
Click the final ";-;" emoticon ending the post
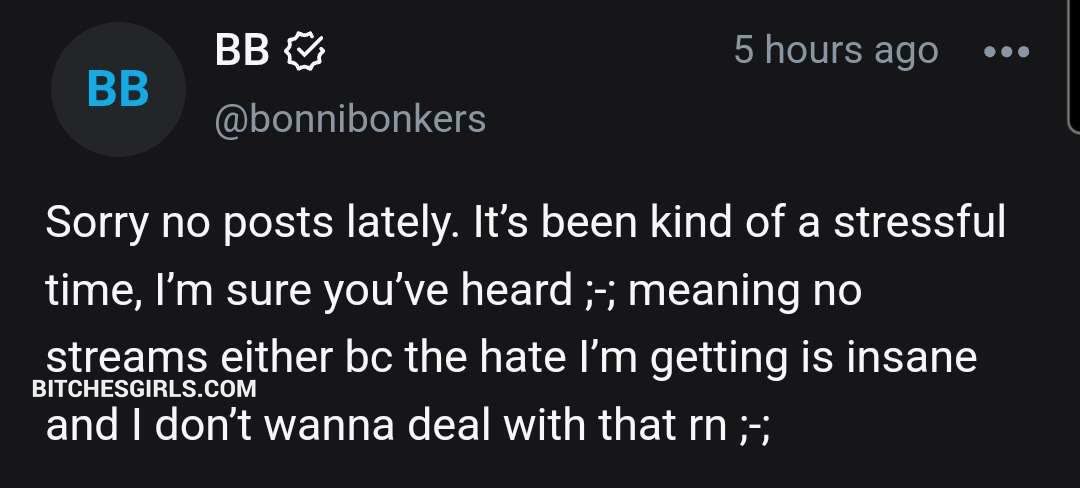click(754, 426)
